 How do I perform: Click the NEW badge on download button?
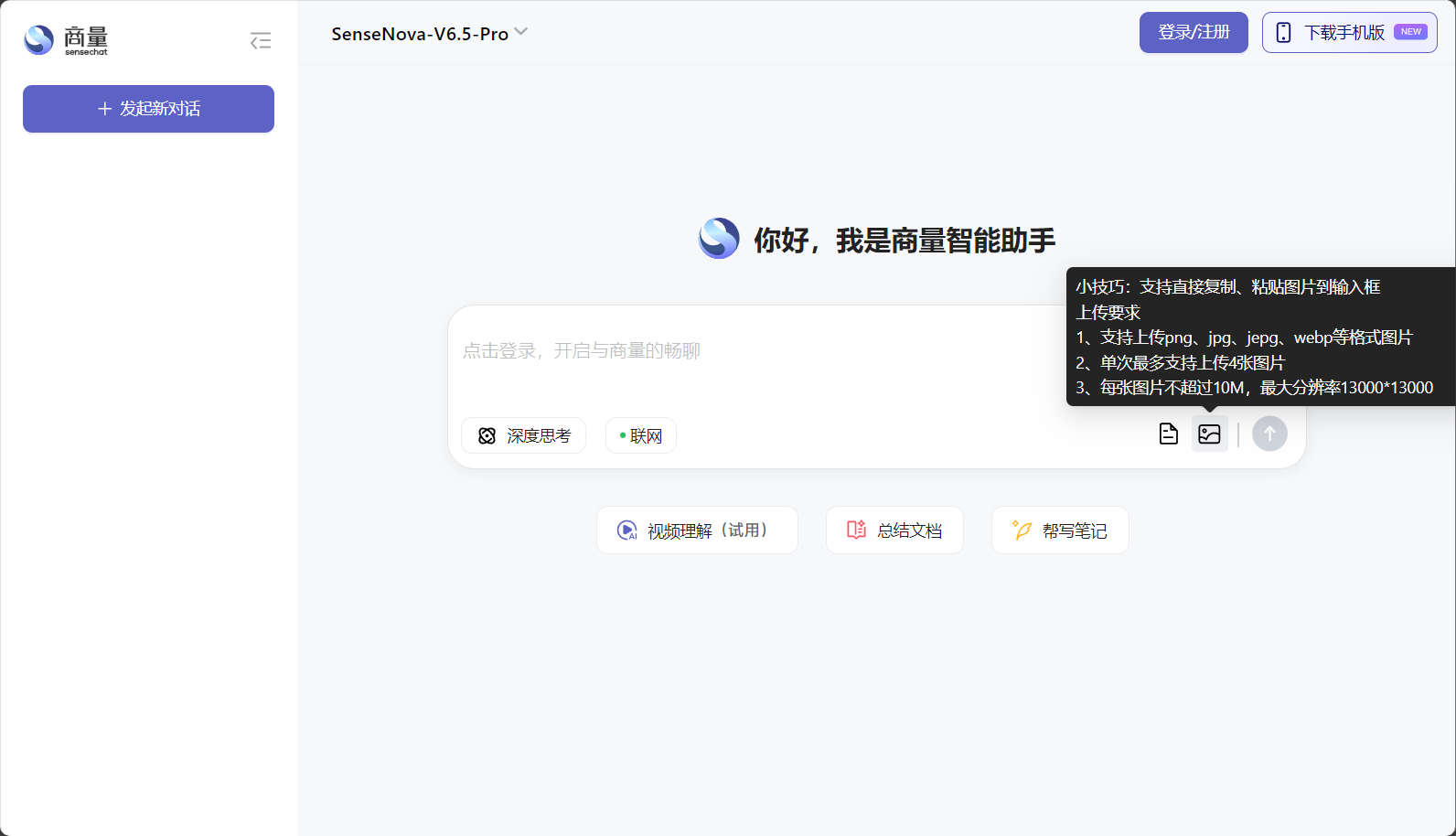[1410, 32]
